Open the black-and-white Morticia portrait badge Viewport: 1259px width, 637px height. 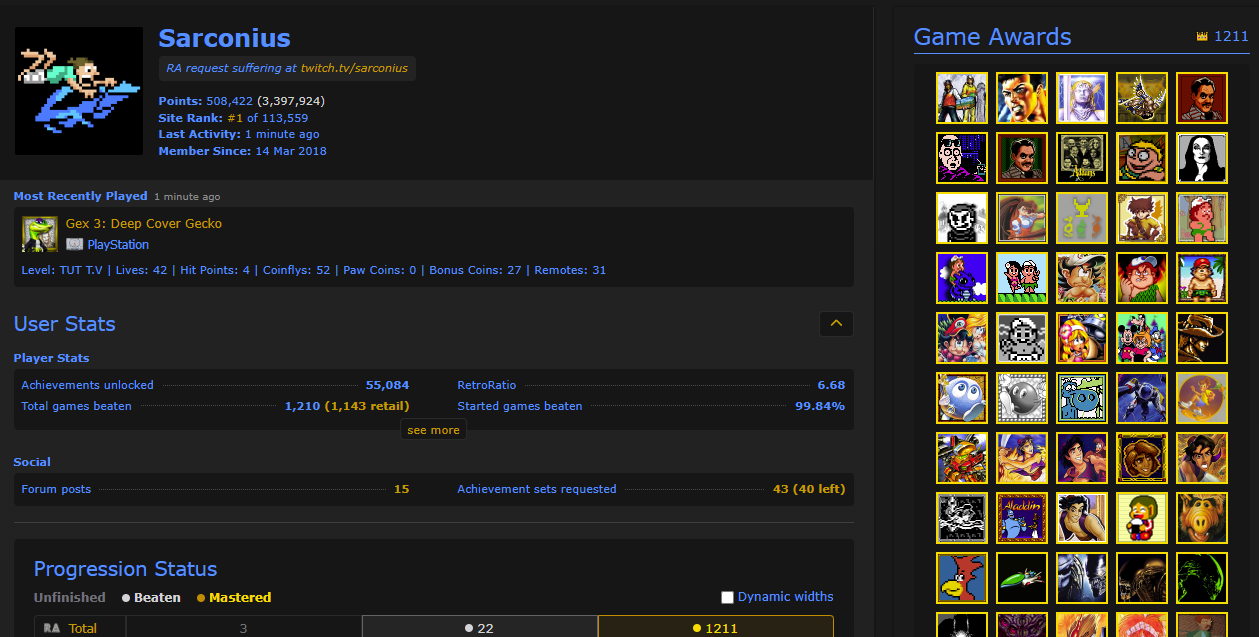click(1202, 158)
